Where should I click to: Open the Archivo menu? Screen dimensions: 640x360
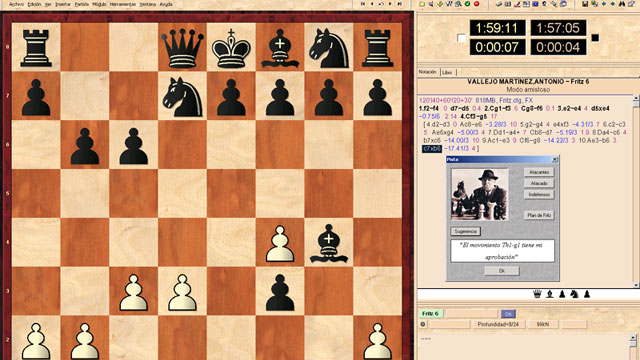16,4
